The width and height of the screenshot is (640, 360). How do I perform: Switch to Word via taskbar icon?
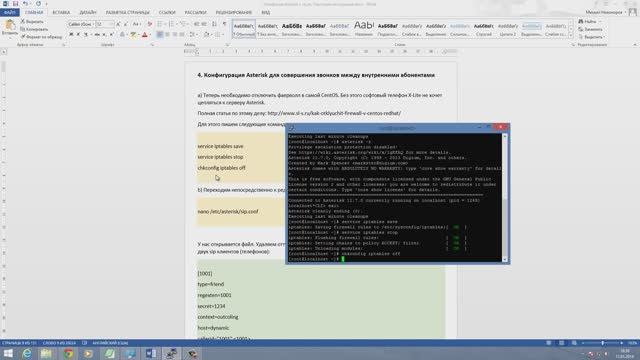tap(151, 353)
